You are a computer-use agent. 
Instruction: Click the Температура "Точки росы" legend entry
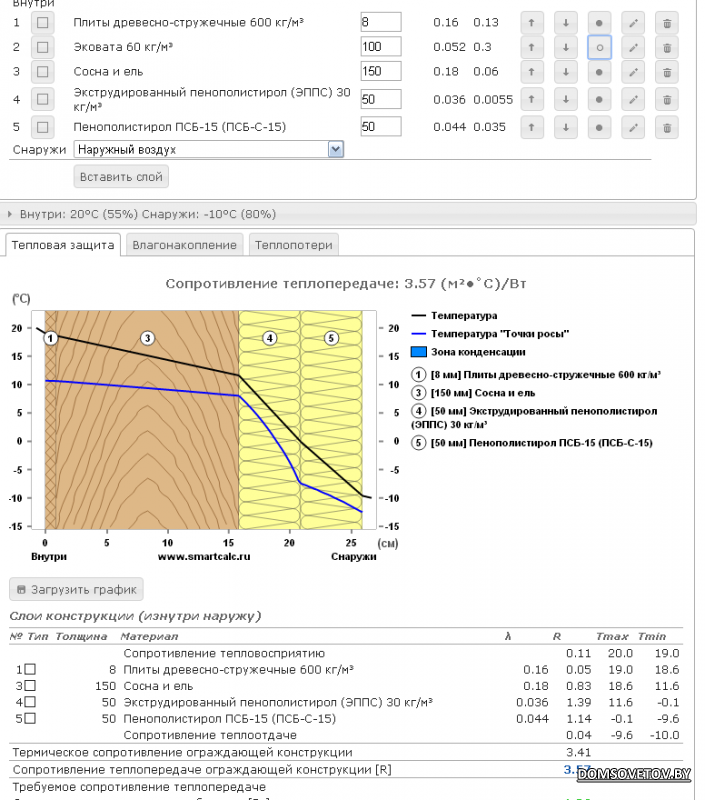coord(490,334)
